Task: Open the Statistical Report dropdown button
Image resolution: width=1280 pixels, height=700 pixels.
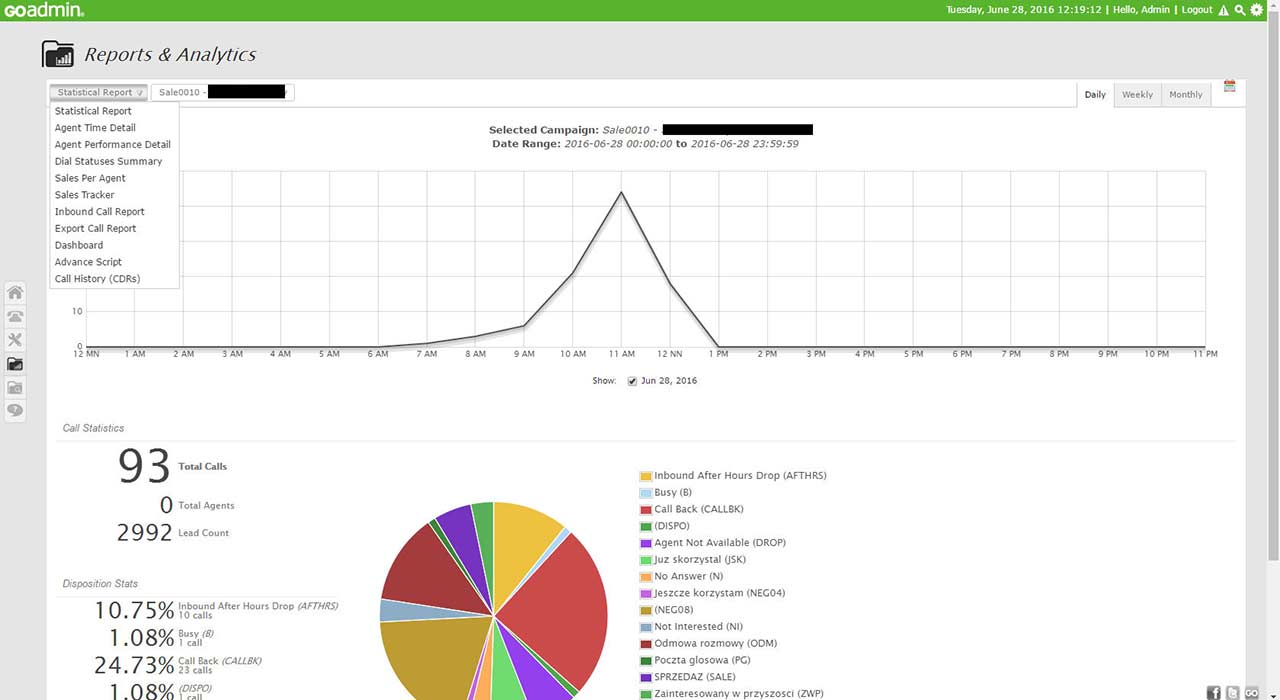Action: coord(99,92)
